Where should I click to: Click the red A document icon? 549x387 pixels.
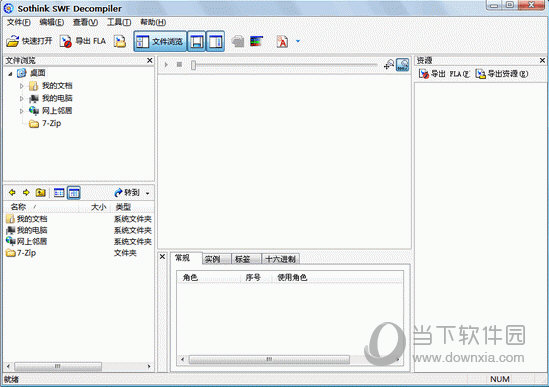pyautogui.click(x=282, y=41)
